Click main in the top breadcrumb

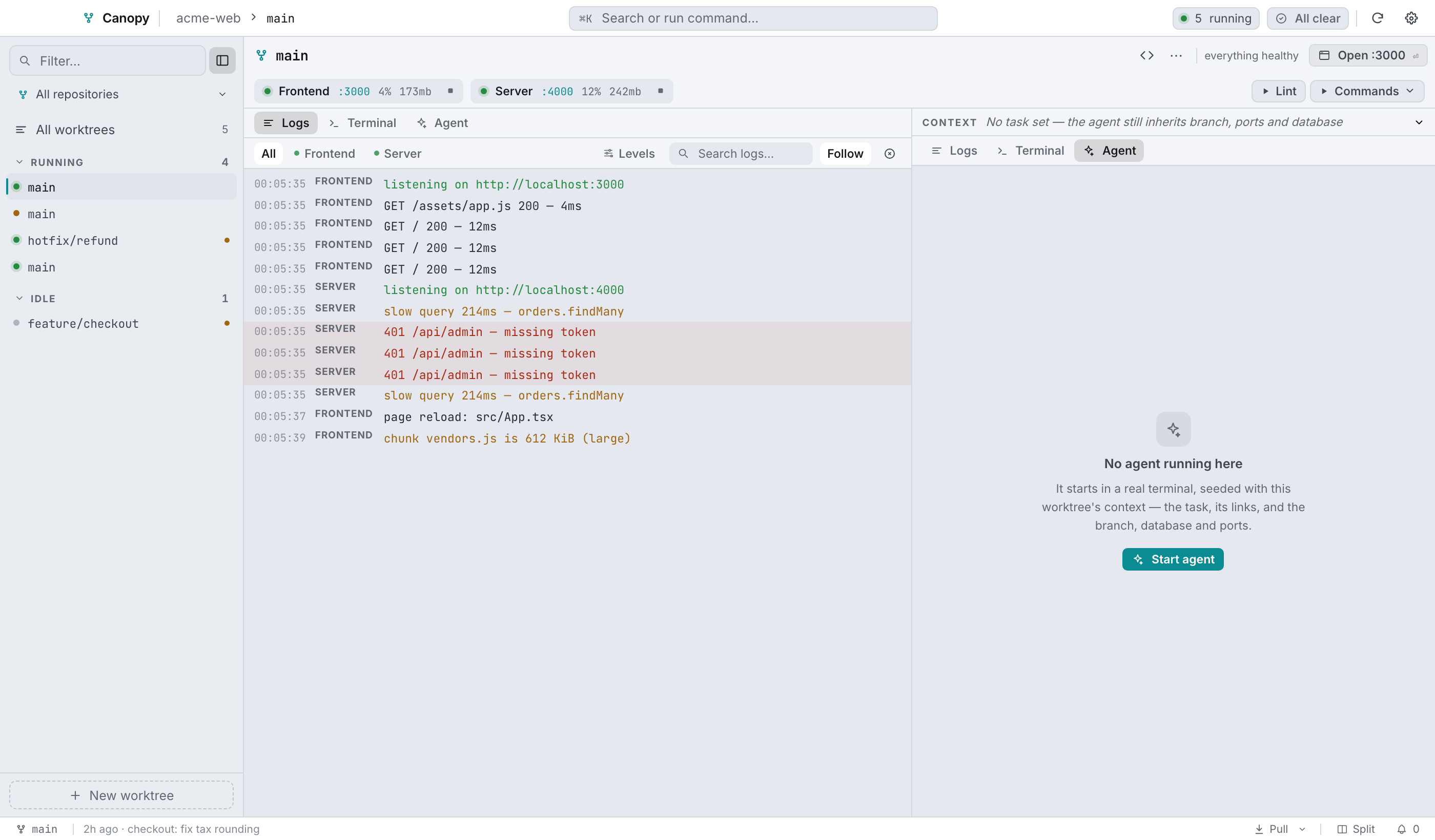click(x=280, y=18)
